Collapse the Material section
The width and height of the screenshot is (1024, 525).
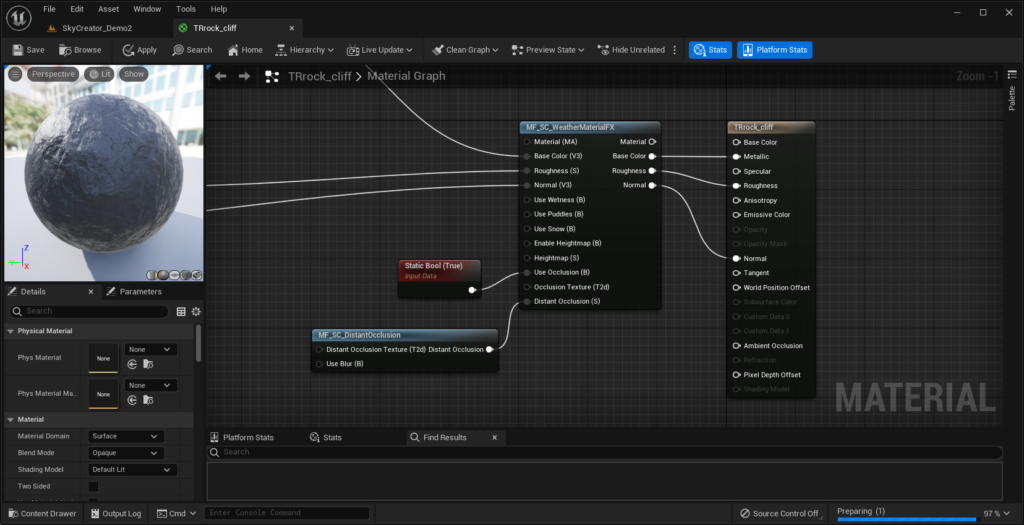coord(10,419)
